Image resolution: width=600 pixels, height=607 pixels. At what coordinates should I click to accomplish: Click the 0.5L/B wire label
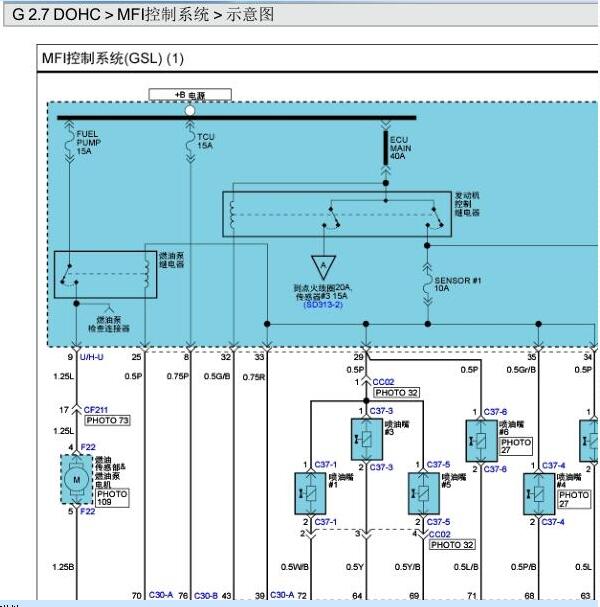click(466, 567)
